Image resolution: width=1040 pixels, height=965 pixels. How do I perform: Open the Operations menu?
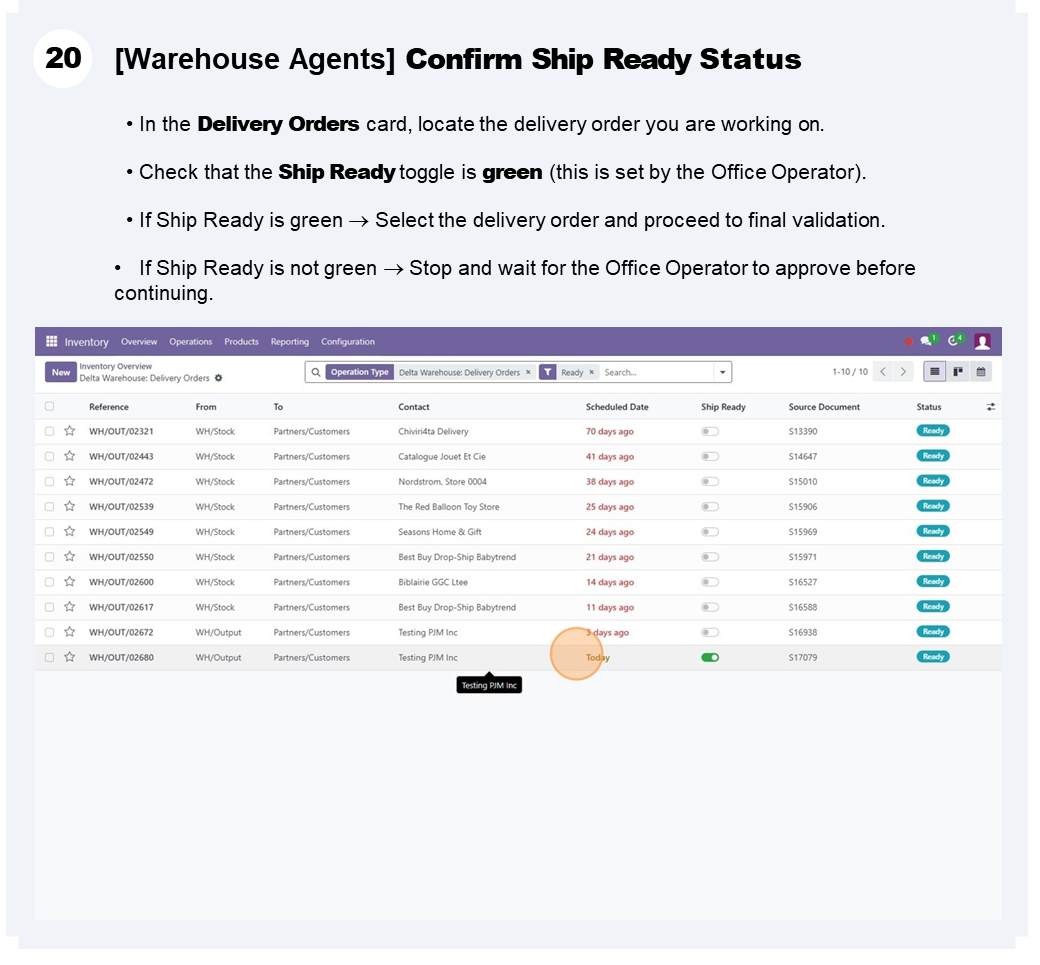(x=190, y=342)
